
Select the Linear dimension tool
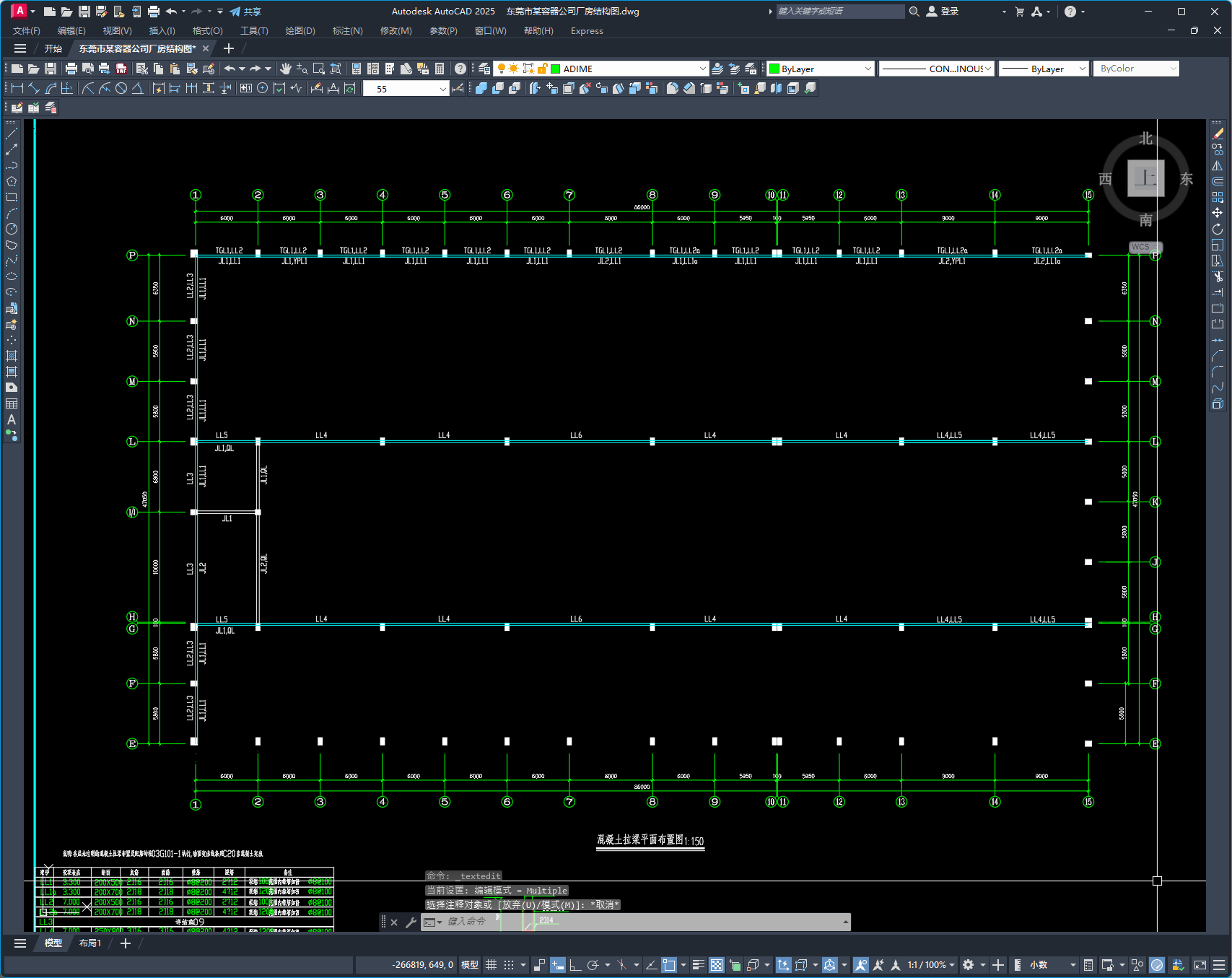[17, 88]
